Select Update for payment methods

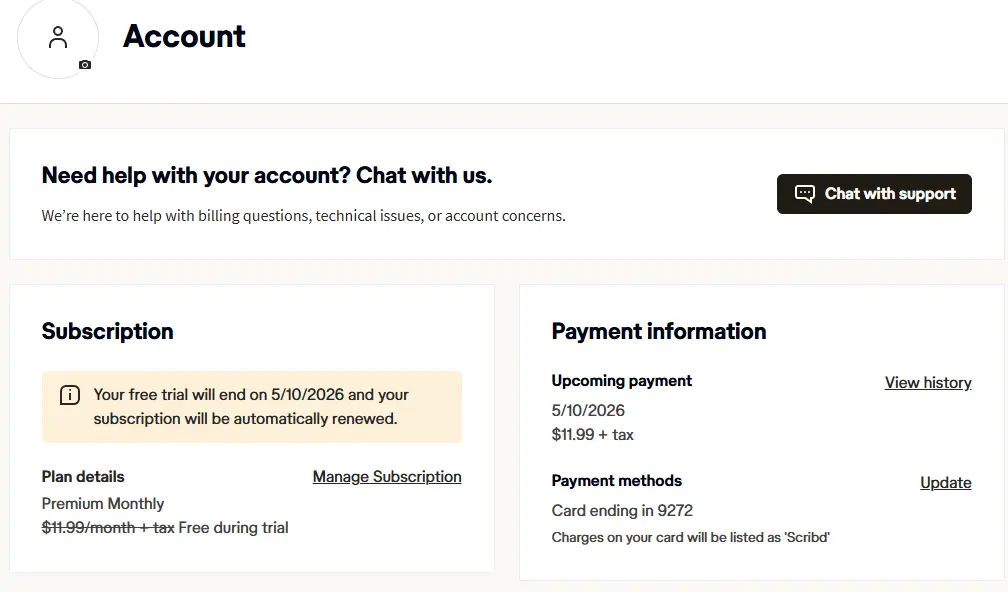[946, 483]
